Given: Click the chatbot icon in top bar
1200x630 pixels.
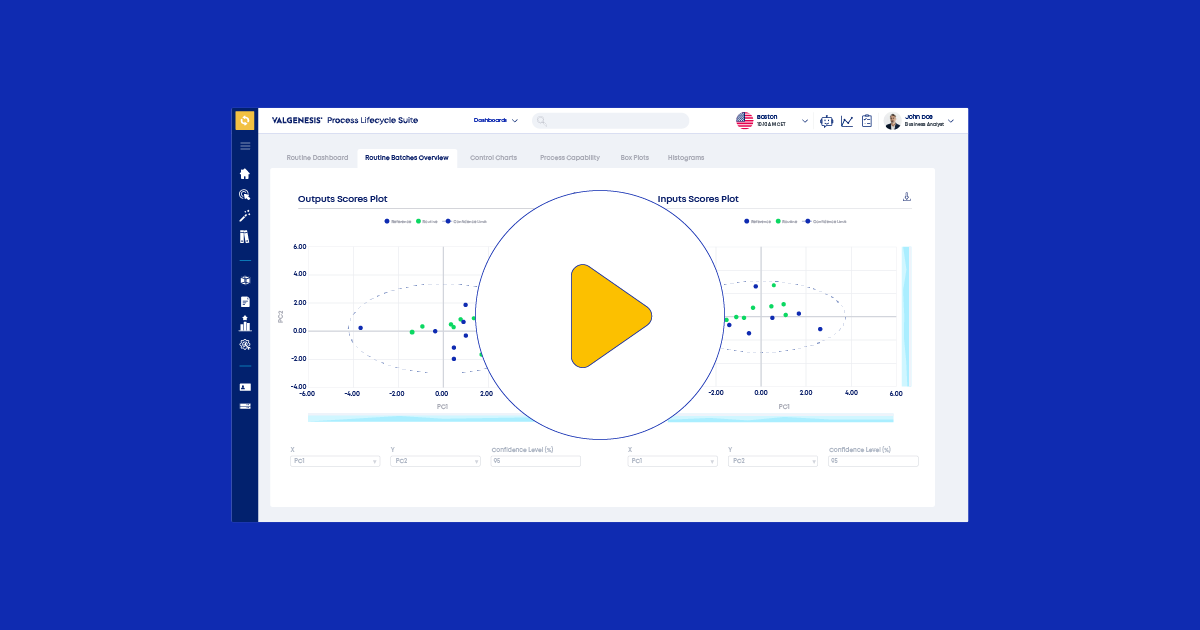Looking at the screenshot, I should [x=826, y=121].
